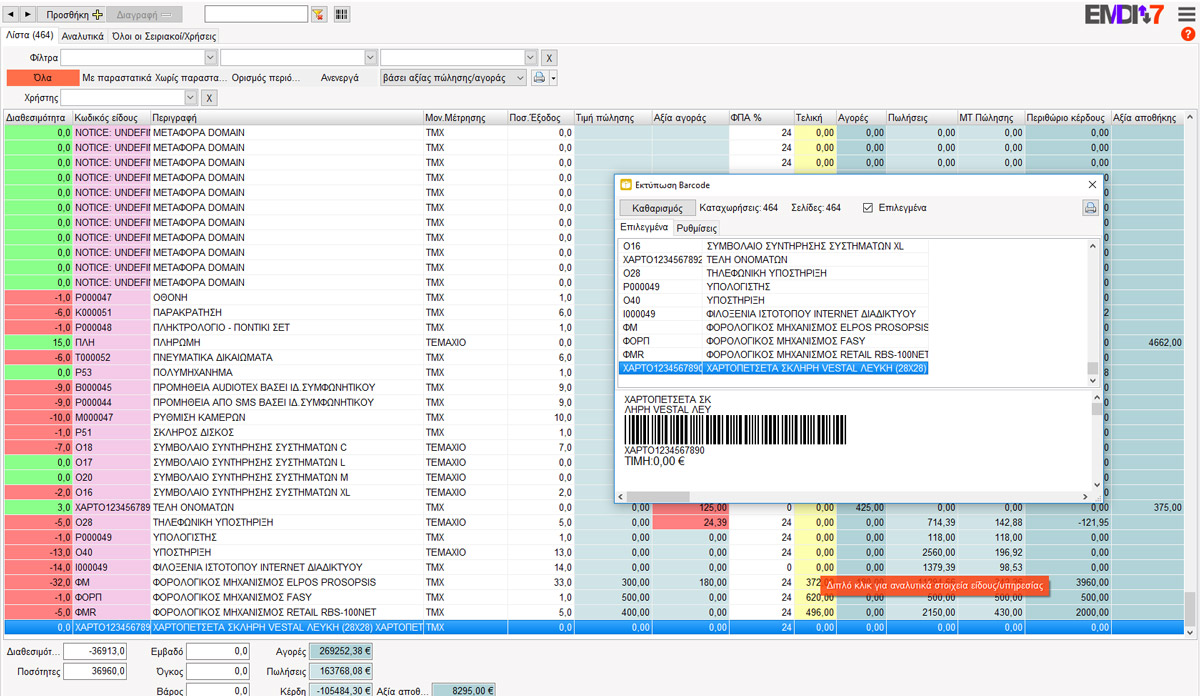Open the hamburger menu top right
1200x696 pixels.
coord(1186,13)
